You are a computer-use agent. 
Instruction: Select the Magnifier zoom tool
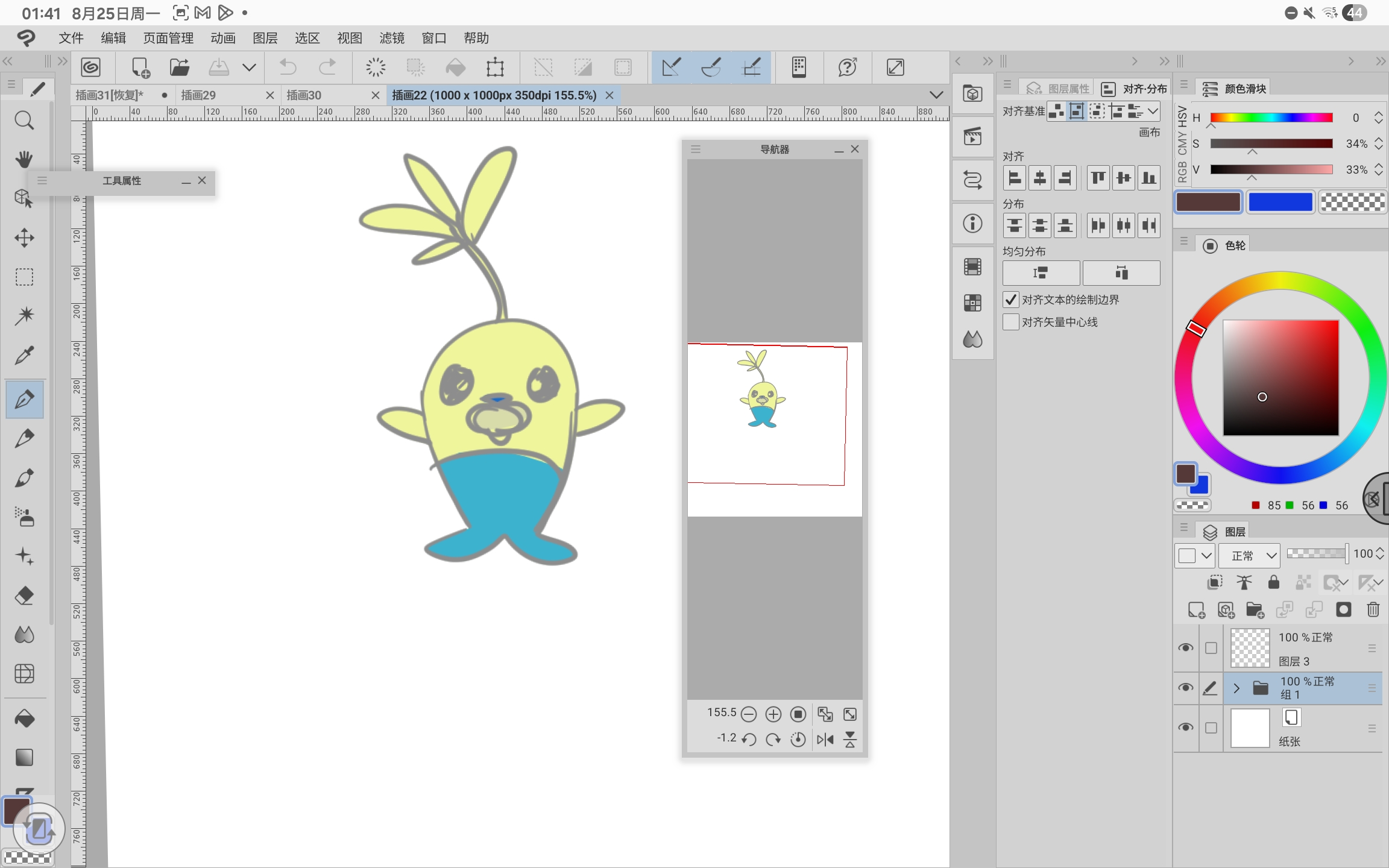point(24,121)
